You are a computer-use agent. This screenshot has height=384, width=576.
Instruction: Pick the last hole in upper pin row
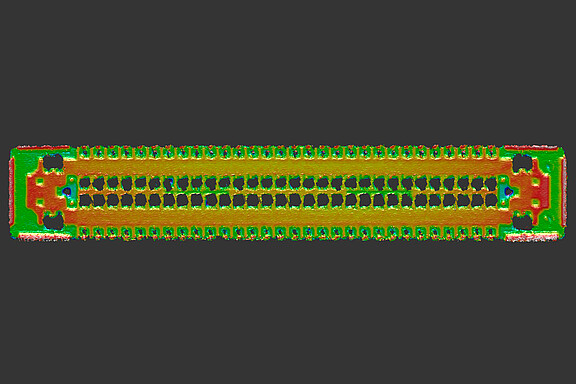tap(491, 183)
